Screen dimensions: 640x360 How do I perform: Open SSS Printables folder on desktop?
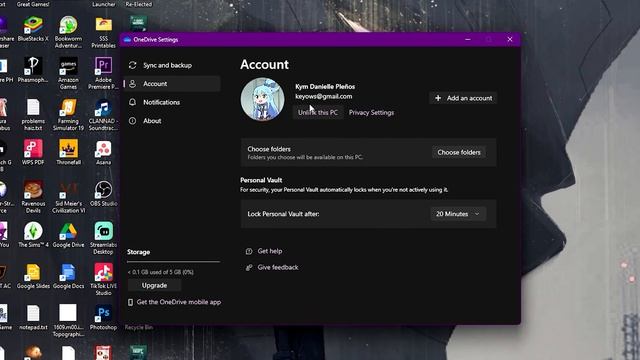click(x=104, y=32)
